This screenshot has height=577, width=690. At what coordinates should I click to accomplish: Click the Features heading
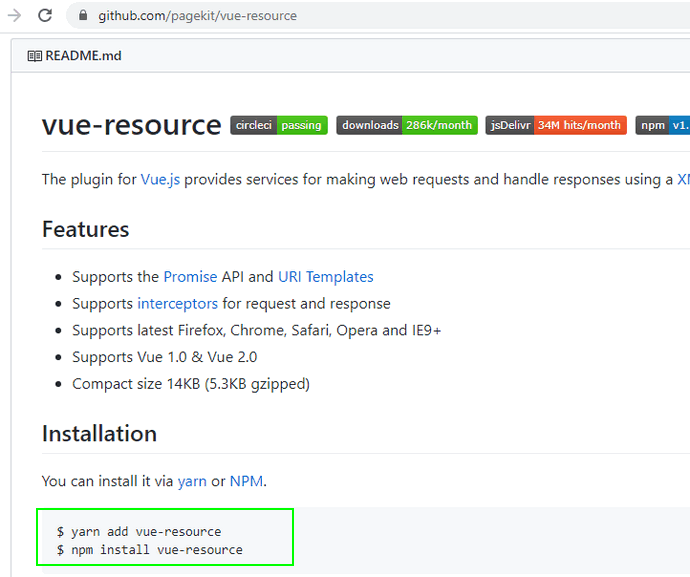(x=86, y=229)
